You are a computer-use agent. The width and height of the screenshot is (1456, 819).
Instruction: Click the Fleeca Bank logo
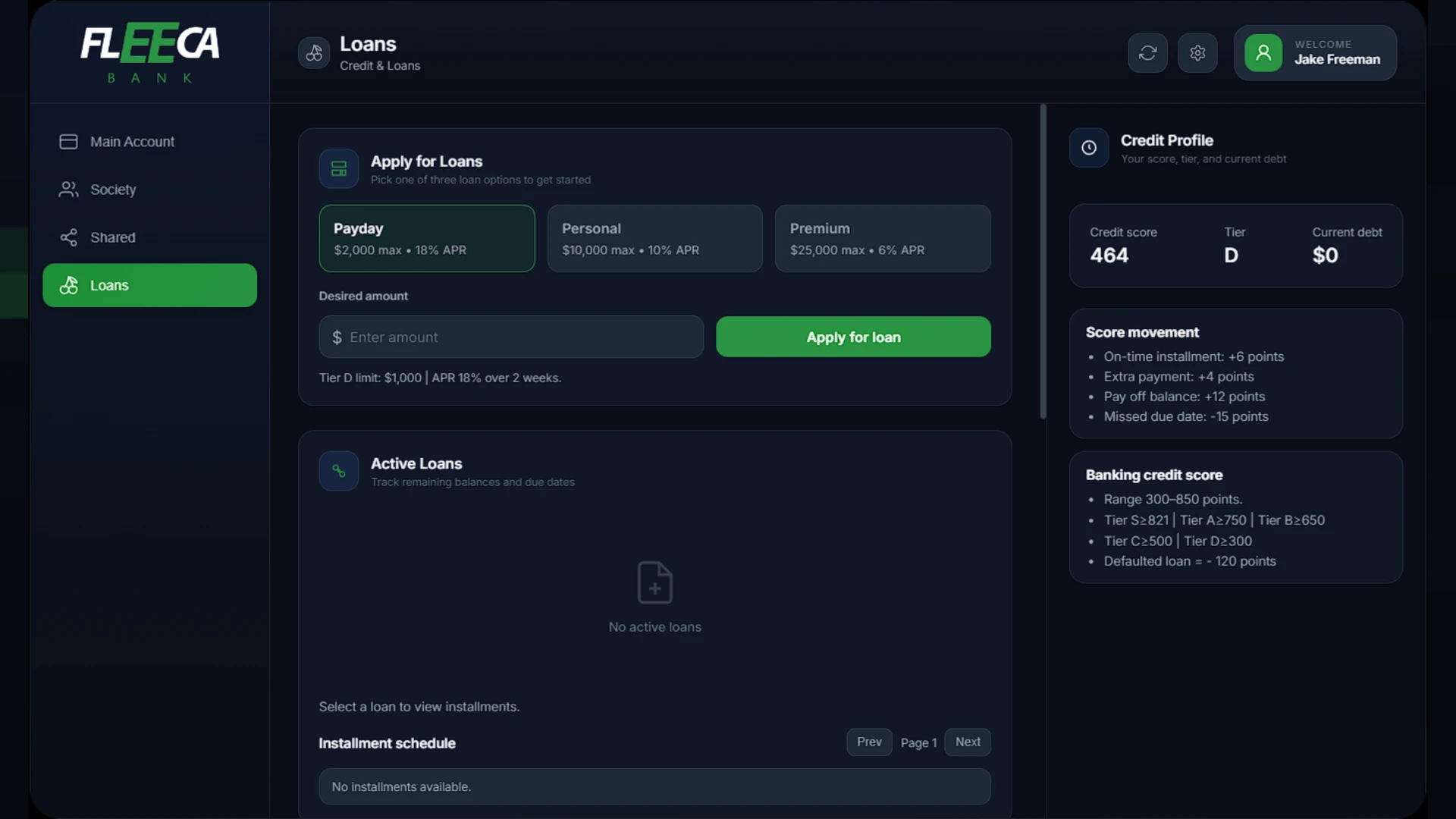pyautogui.click(x=150, y=53)
